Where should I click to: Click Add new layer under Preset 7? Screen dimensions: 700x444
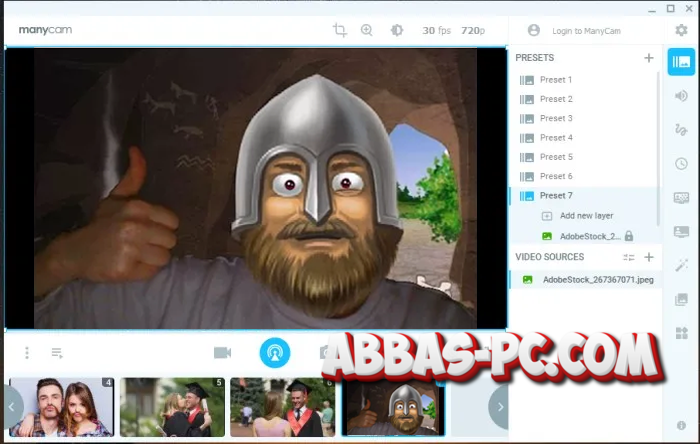pos(586,215)
